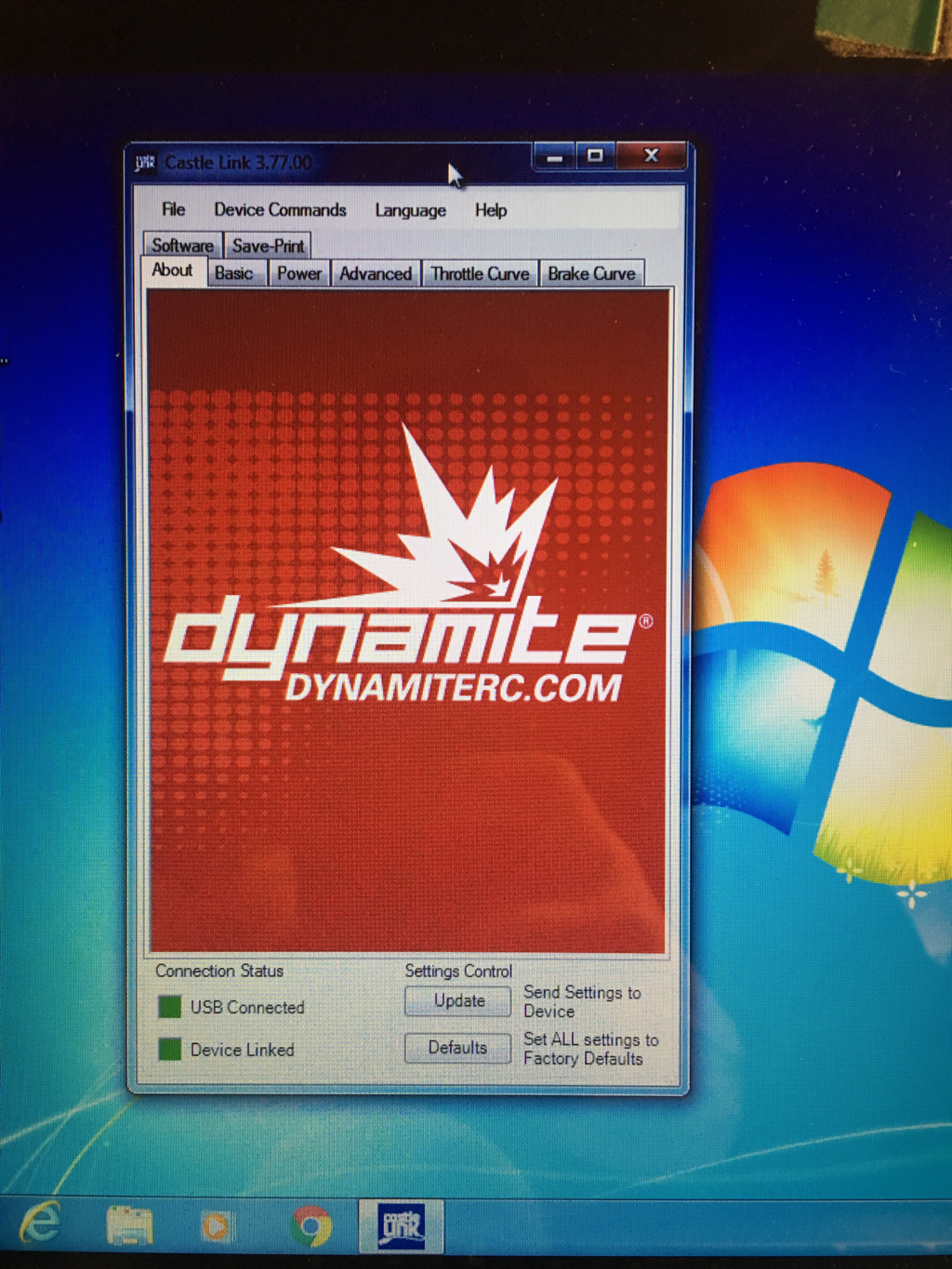Open the File menu
This screenshot has width=952, height=1269.
[x=173, y=209]
